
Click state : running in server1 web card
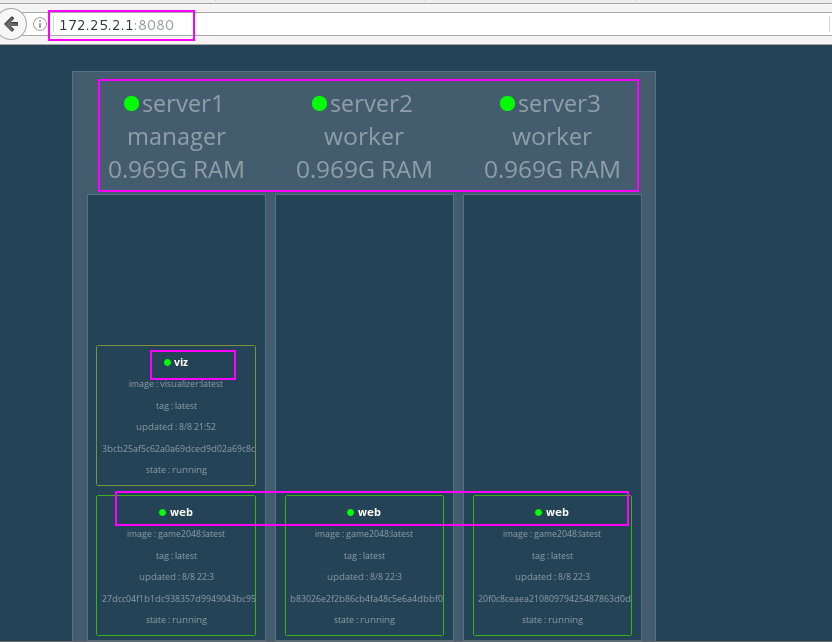(x=176, y=620)
